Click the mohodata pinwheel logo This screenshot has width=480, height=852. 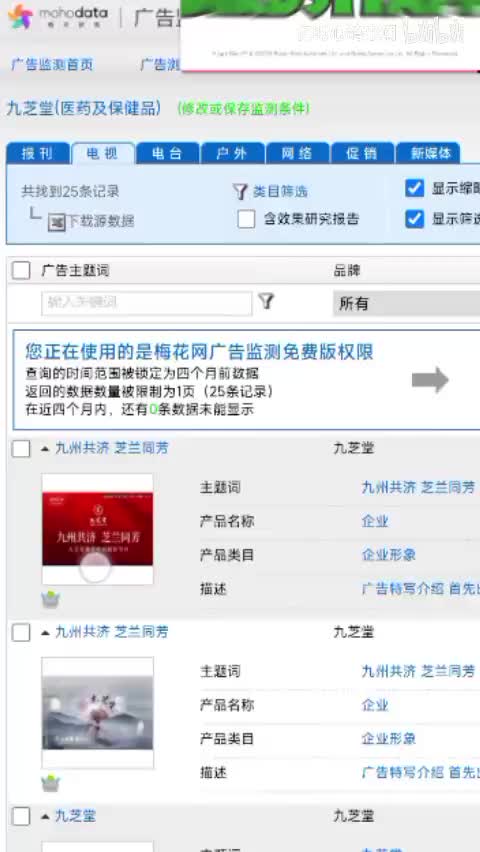tap(21, 16)
